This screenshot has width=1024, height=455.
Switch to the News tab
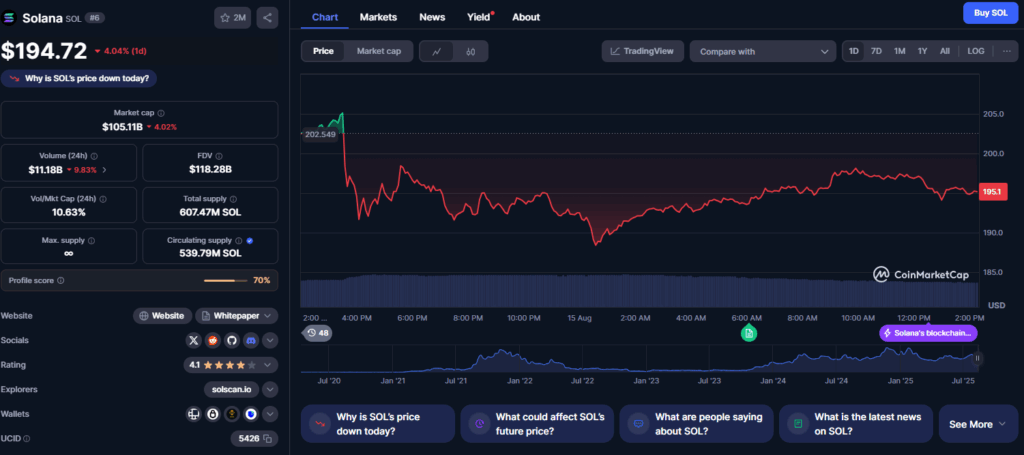pos(432,17)
